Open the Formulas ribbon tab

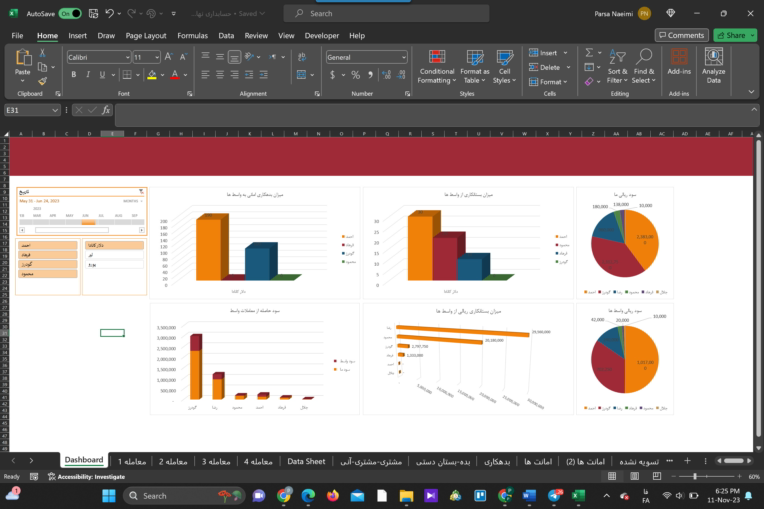click(192, 35)
